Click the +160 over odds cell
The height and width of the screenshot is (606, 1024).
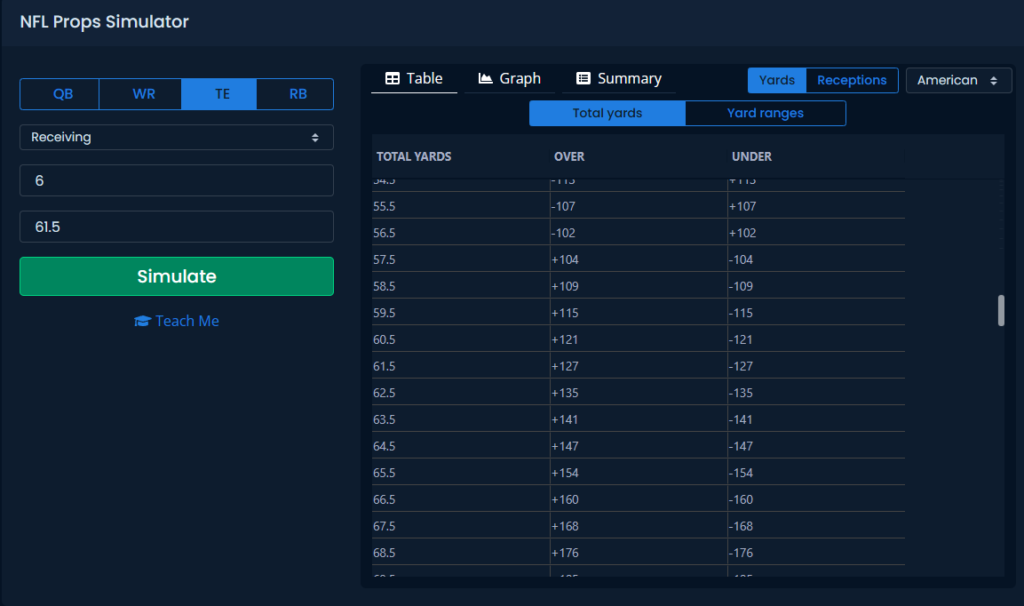click(x=639, y=500)
